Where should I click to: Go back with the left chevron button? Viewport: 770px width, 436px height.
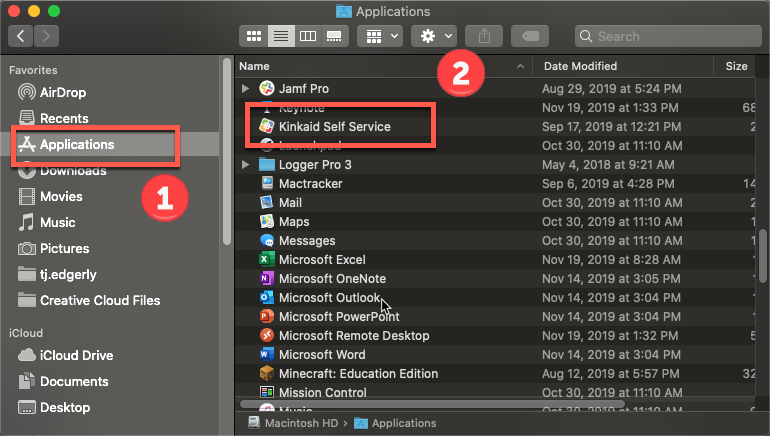pyautogui.click(x=21, y=36)
